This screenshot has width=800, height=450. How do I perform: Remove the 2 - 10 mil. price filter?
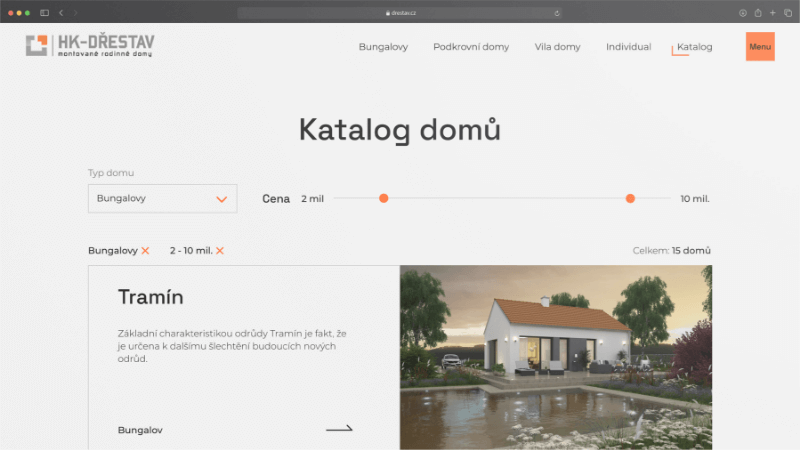click(x=220, y=250)
